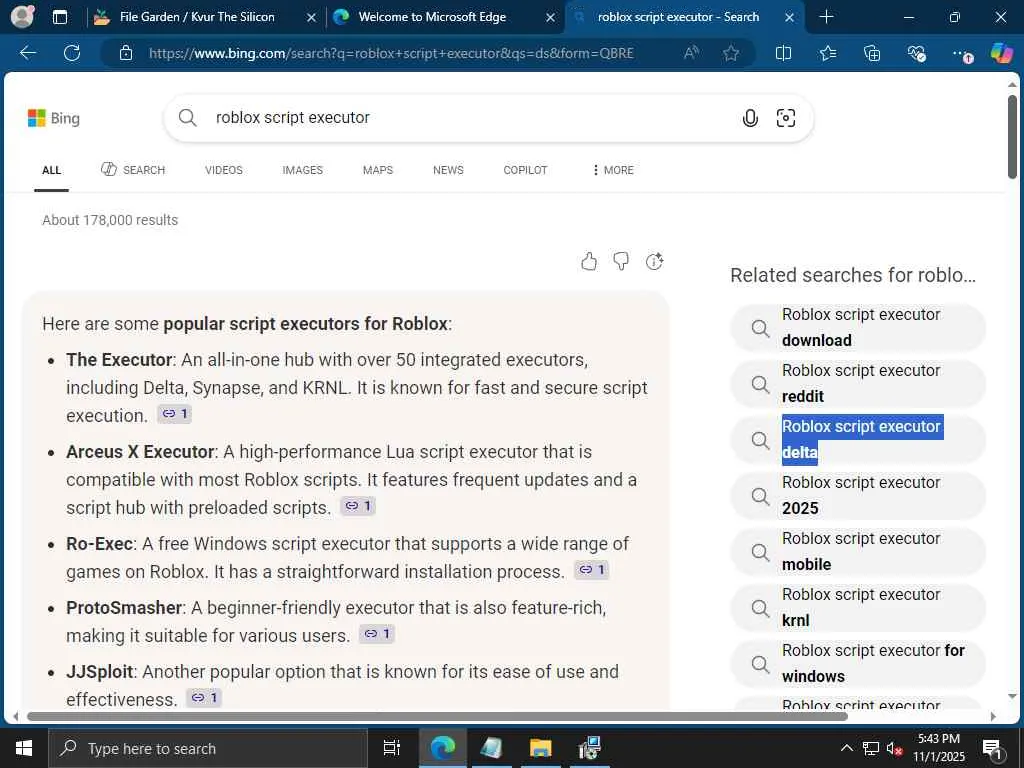
Task: Close the File Garden tab
Action: click(312, 18)
